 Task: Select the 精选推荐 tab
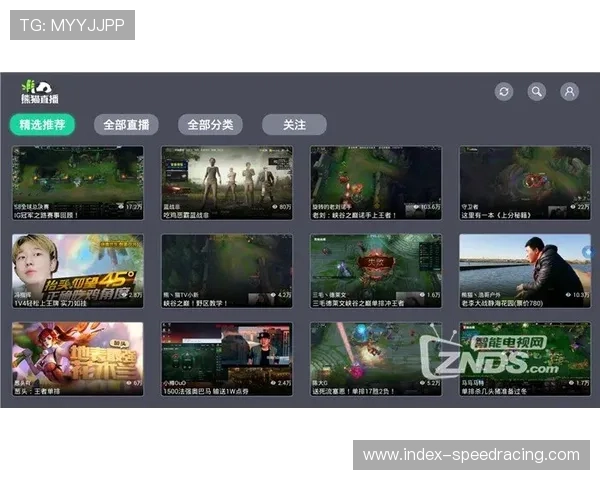click(42, 125)
